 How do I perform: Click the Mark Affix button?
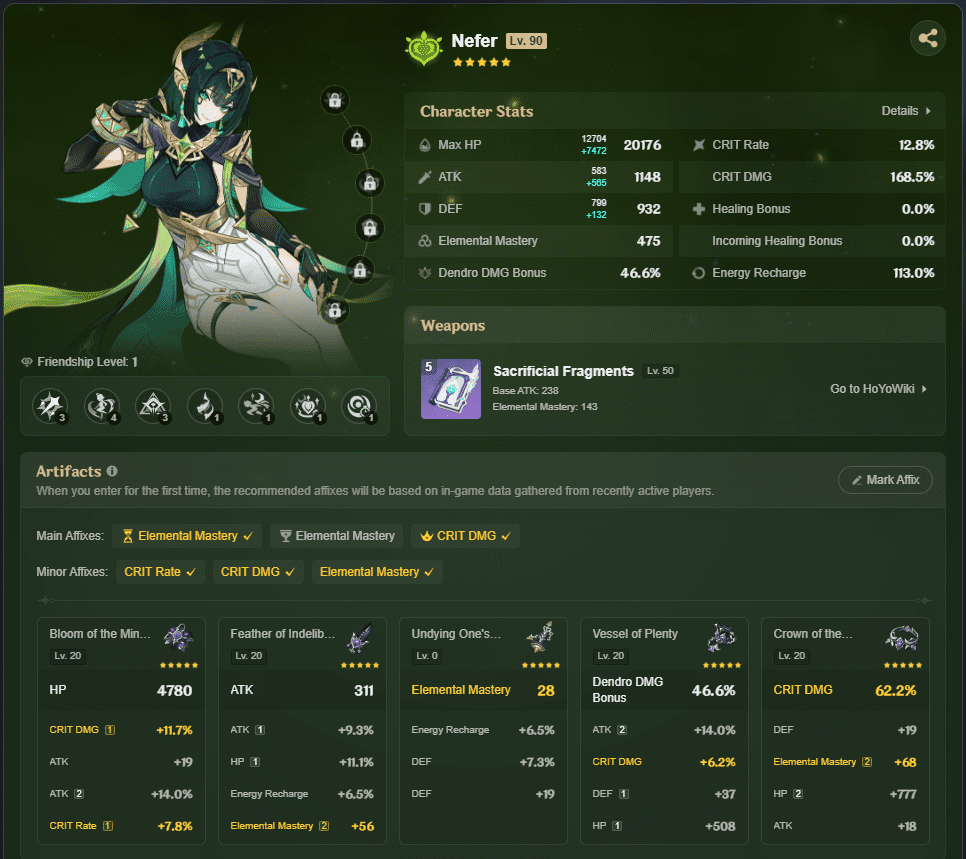[x=885, y=479]
